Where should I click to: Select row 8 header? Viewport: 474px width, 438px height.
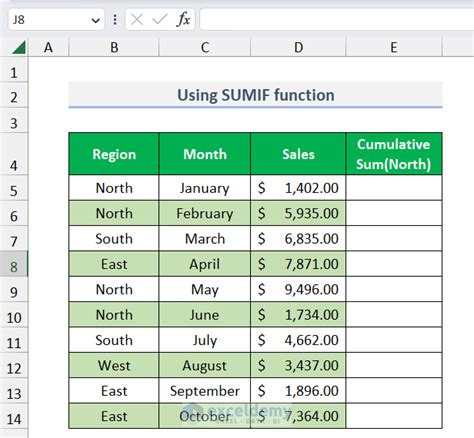point(14,264)
